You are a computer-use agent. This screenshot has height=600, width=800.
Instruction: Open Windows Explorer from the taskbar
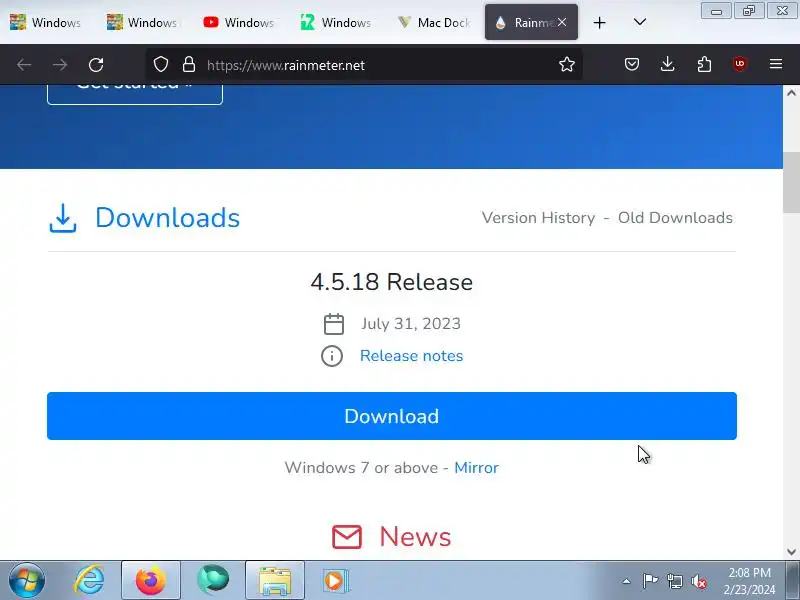point(274,581)
